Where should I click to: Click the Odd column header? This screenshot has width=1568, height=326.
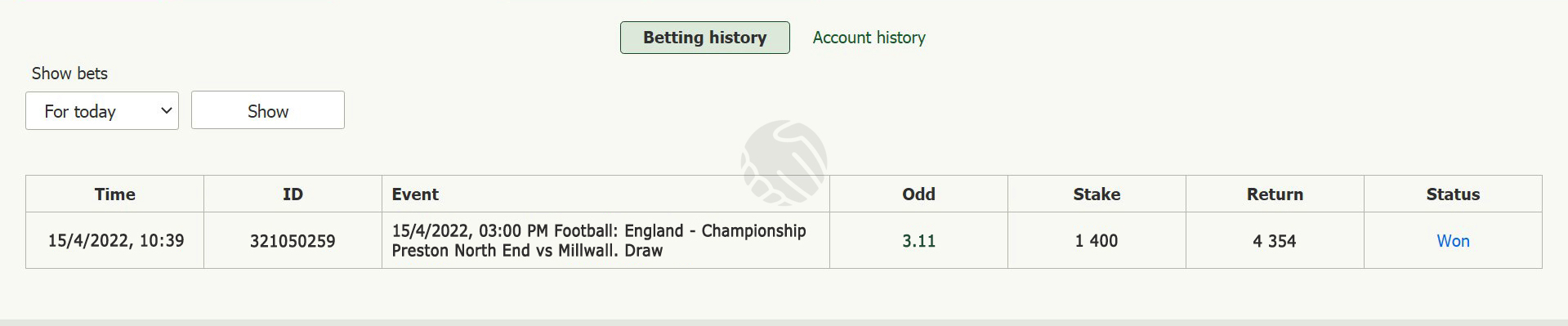click(x=918, y=194)
